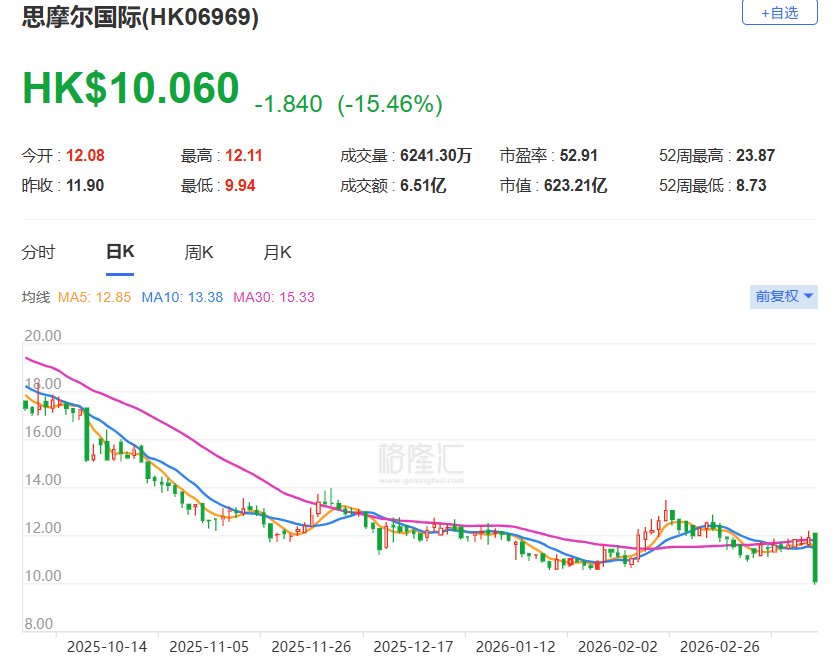Click the 2025-11-05 date axis label
The image size is (840, 659).
pos(209,647)
